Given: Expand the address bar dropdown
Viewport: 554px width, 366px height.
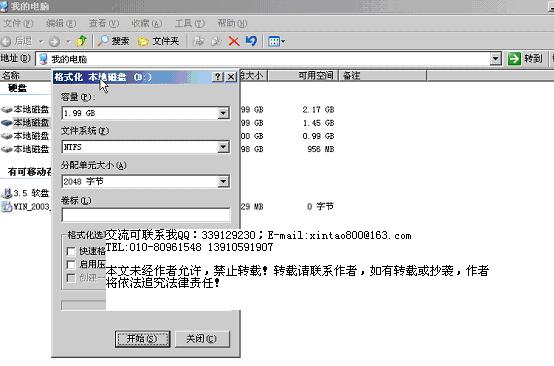Looking at the screenshot, I should pyautogui.click(x=496, y=59).
